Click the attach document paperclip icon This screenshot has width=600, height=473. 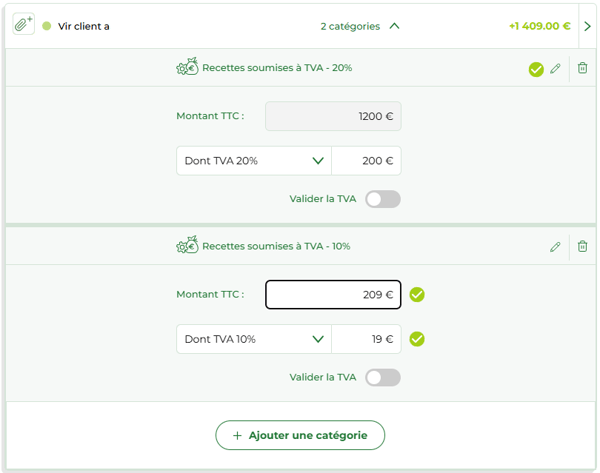pos(23,25)
